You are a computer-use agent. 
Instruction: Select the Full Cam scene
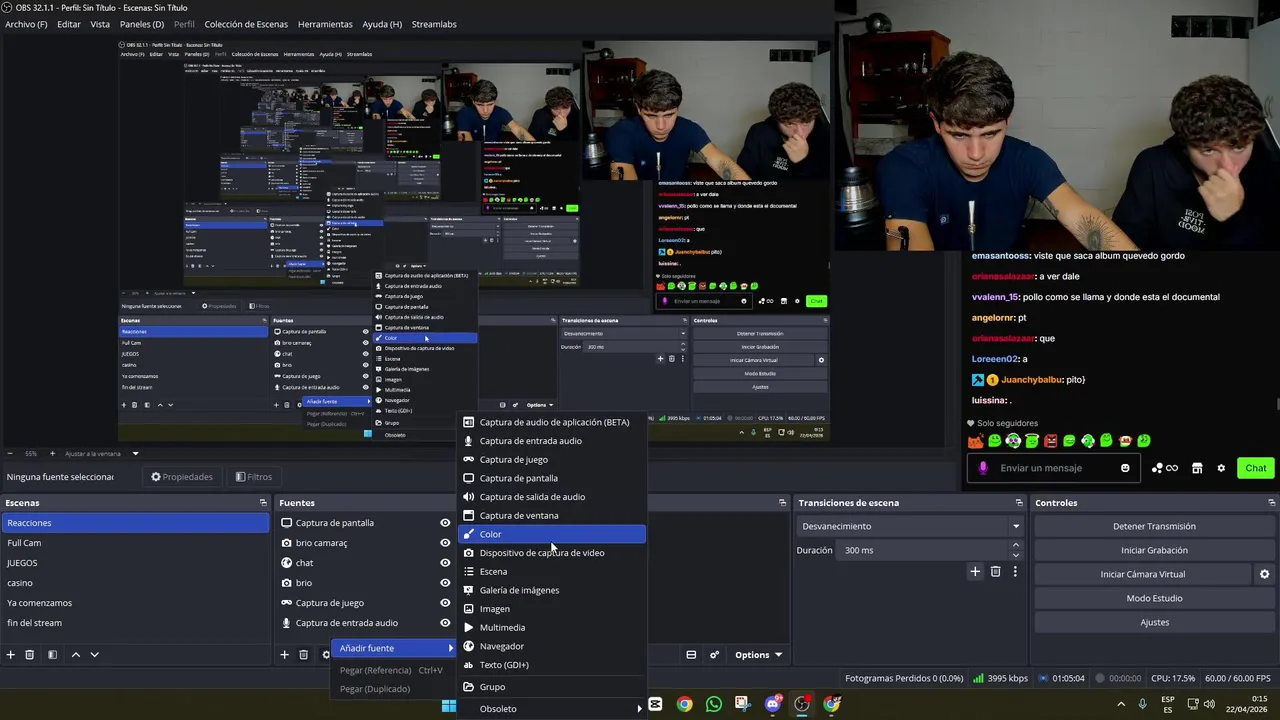click(135, 543)
